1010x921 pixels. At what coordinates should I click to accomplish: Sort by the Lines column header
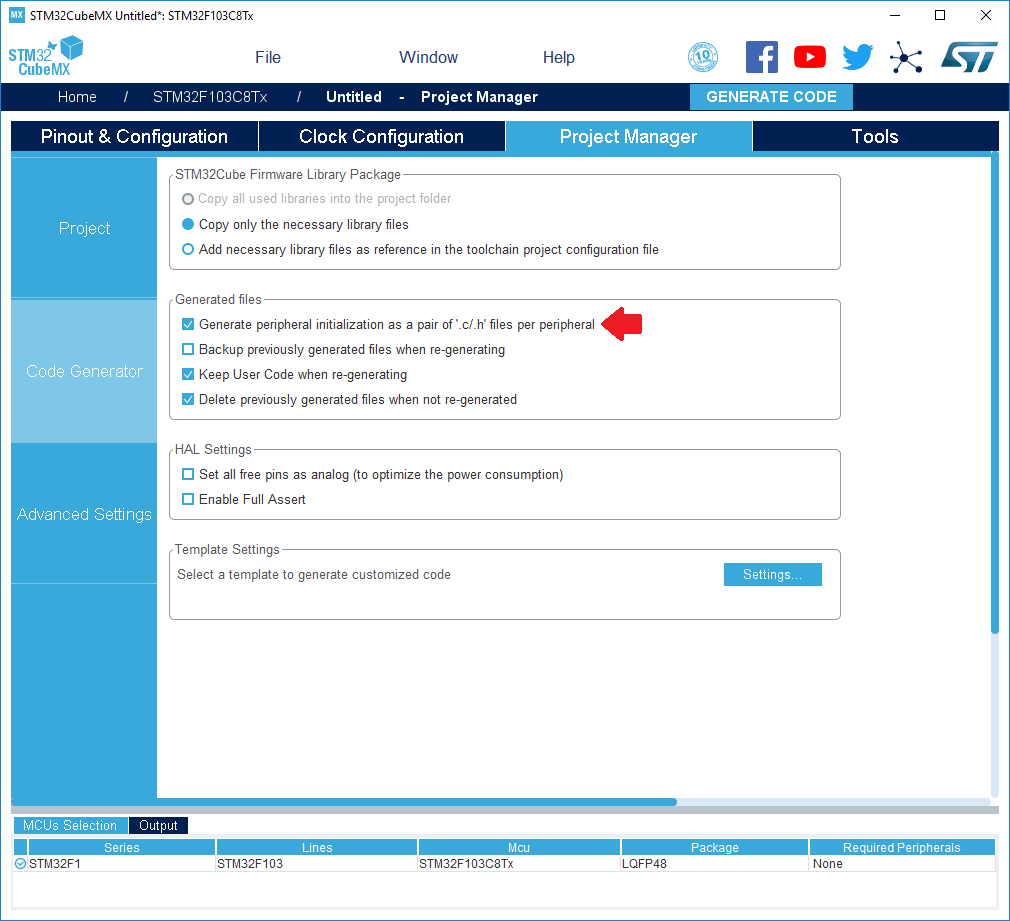tap(317, 848)
